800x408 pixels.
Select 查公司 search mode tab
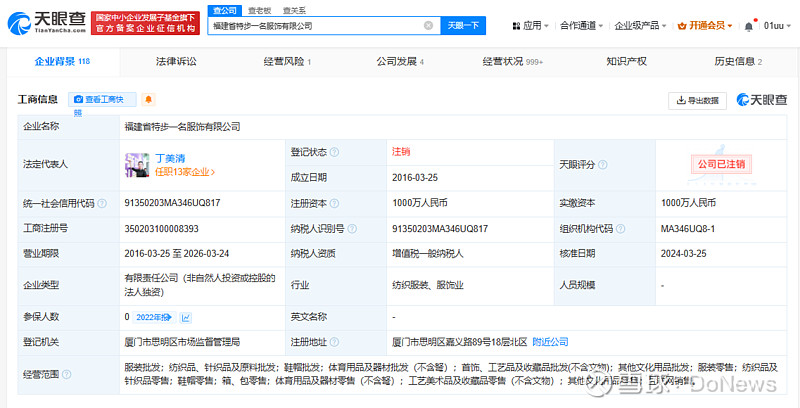click(x=225, y=11)
